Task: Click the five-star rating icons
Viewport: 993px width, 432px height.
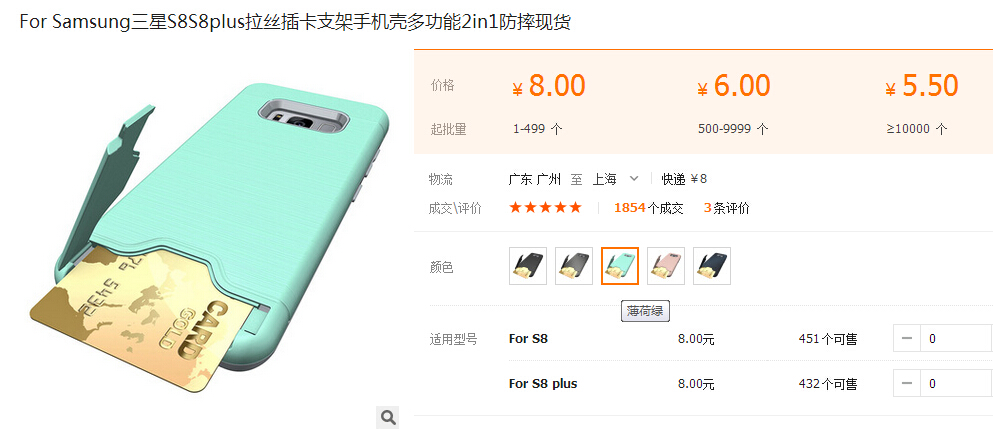Action: [x=545, y=208]
